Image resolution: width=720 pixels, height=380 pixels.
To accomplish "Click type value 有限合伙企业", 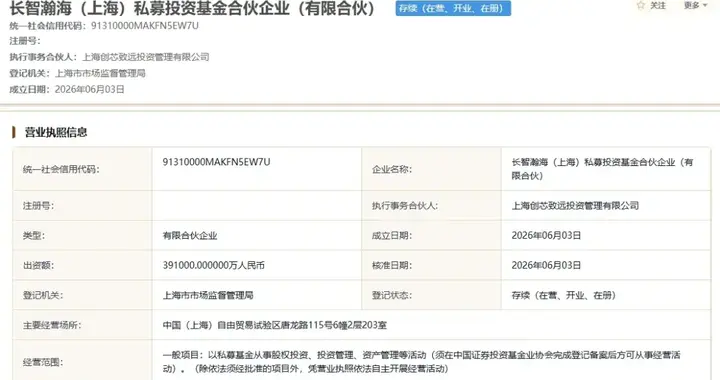I will tap(190, 235).
